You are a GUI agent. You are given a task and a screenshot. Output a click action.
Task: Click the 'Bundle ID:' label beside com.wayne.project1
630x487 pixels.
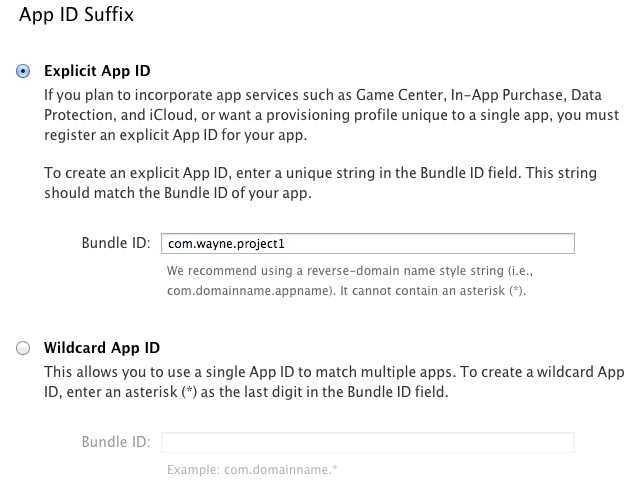(x=115, y=243)
